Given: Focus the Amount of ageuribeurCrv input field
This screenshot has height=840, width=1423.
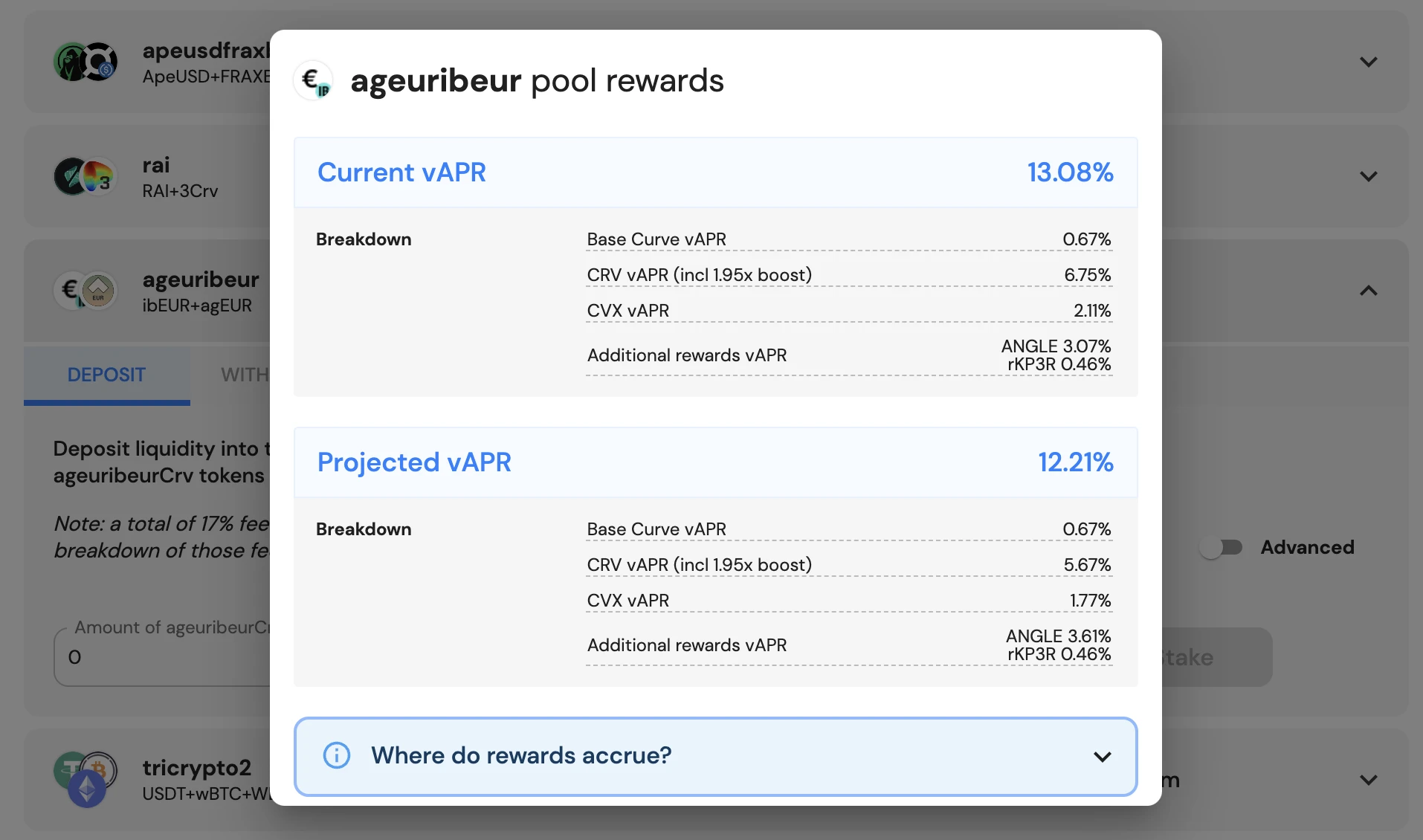Looking at the screenshot, I should [162, 657].
